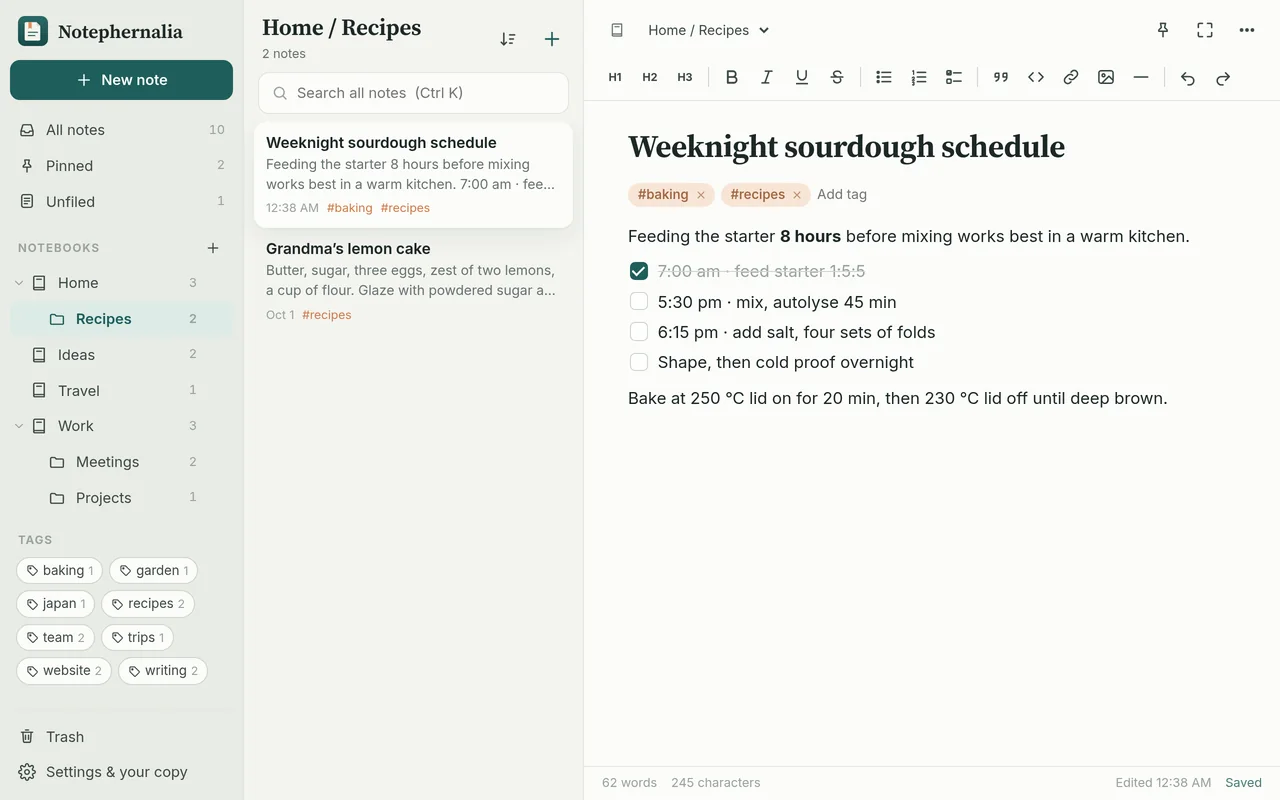Insert a horizontal rule
This screenshot has width=1280, height=800.
pos(1141,77)
